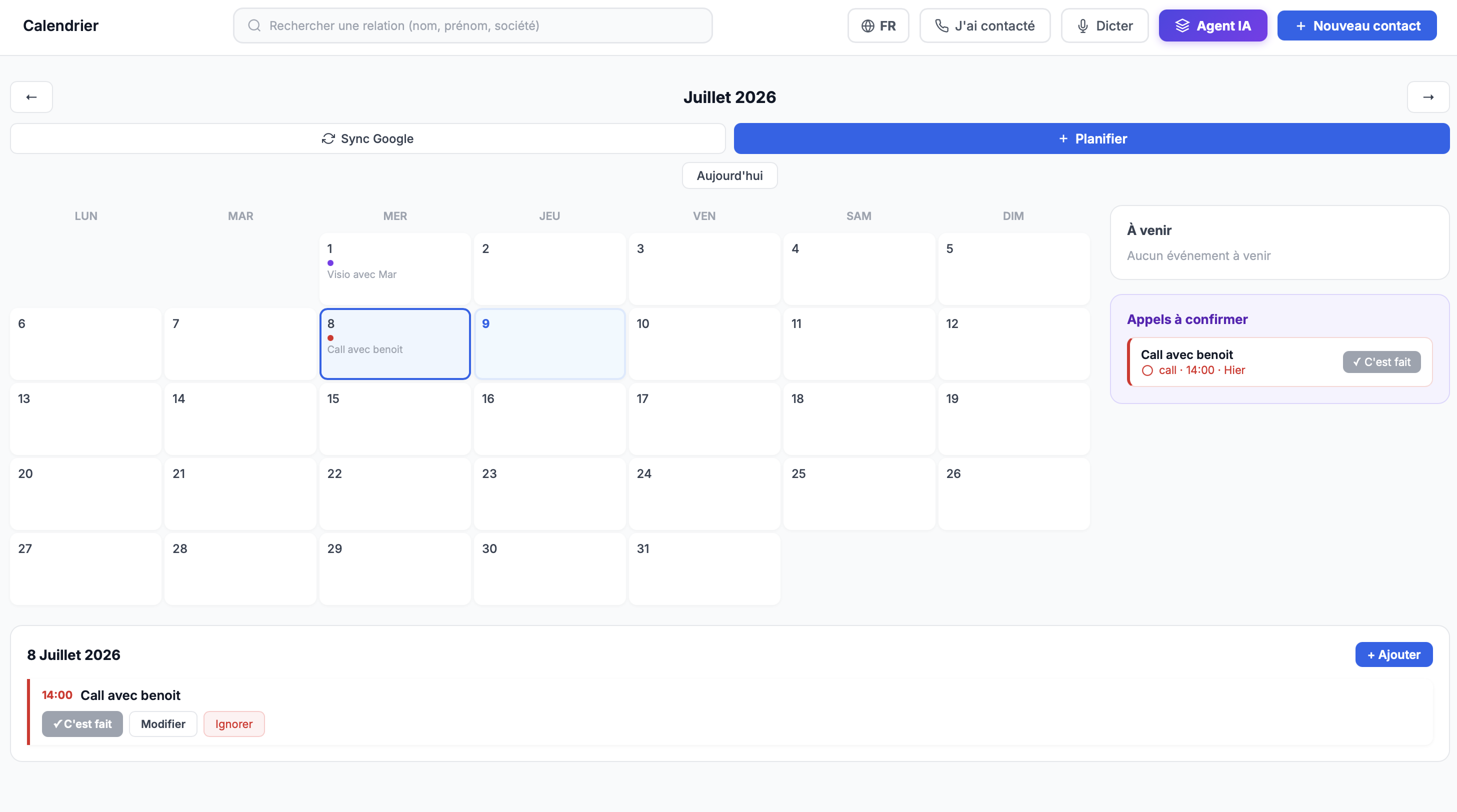
Task: Select July 22 calendar cell
Action: point(395,494)
